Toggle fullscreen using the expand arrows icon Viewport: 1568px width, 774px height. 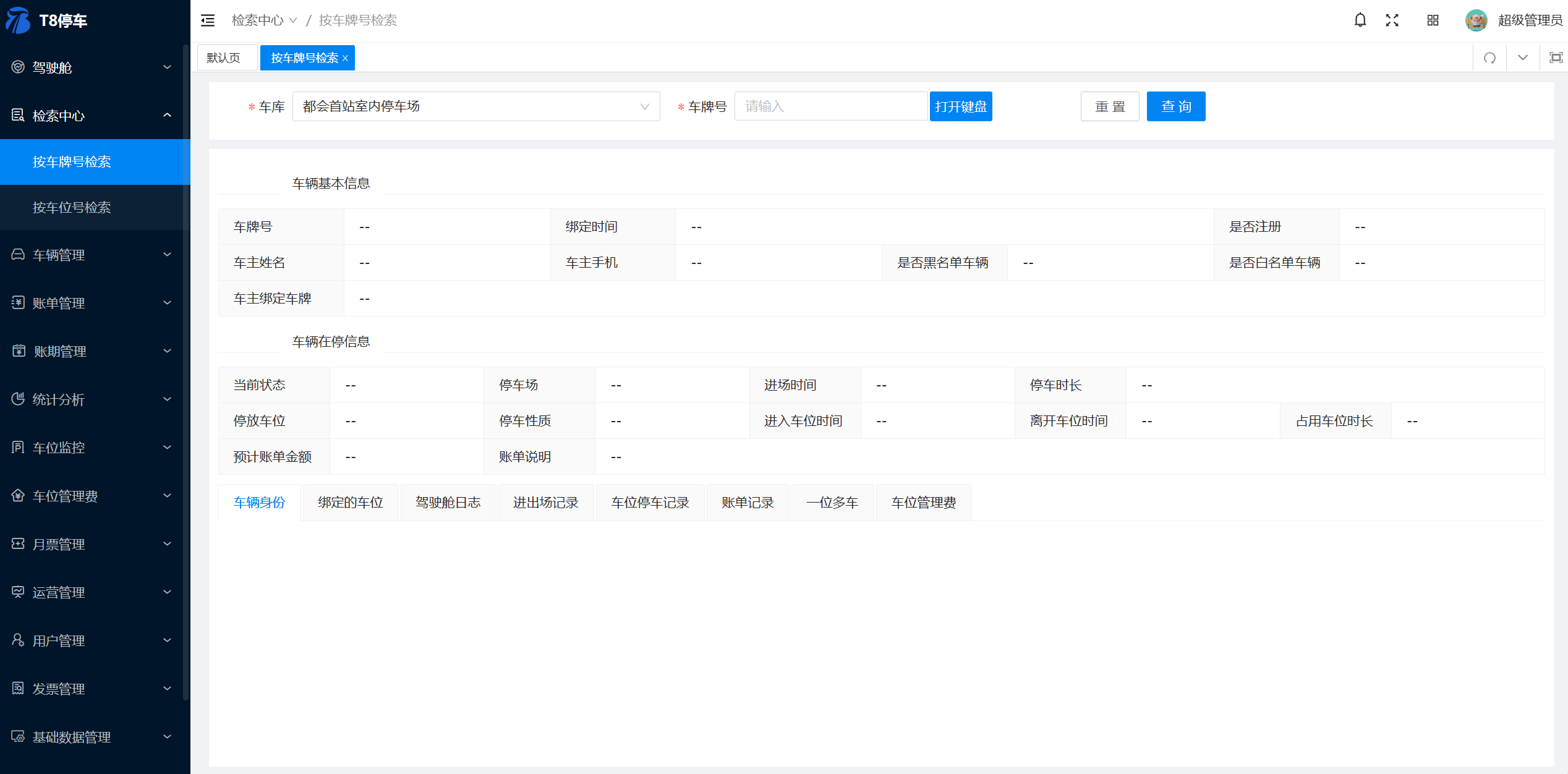1392,20
